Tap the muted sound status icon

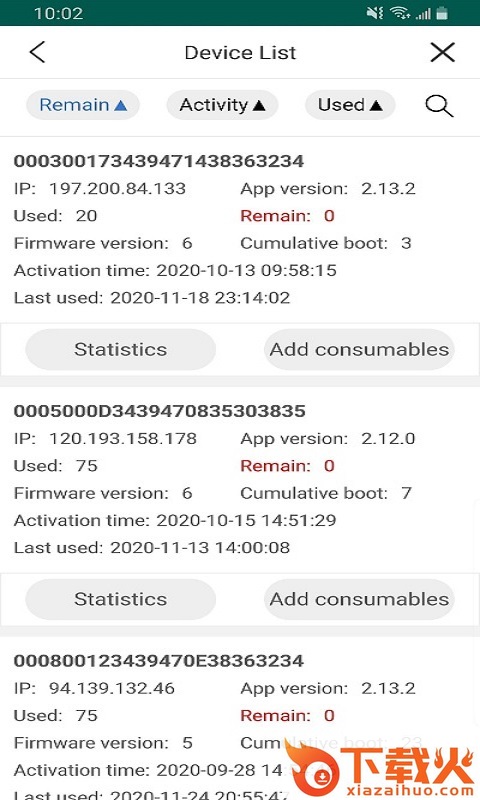tap(375, 13)
